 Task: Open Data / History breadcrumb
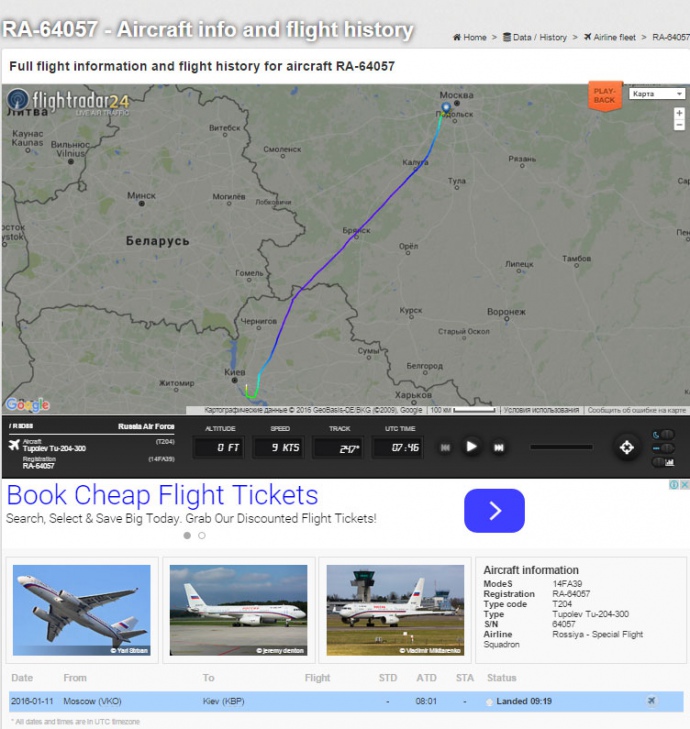[535, 37]
